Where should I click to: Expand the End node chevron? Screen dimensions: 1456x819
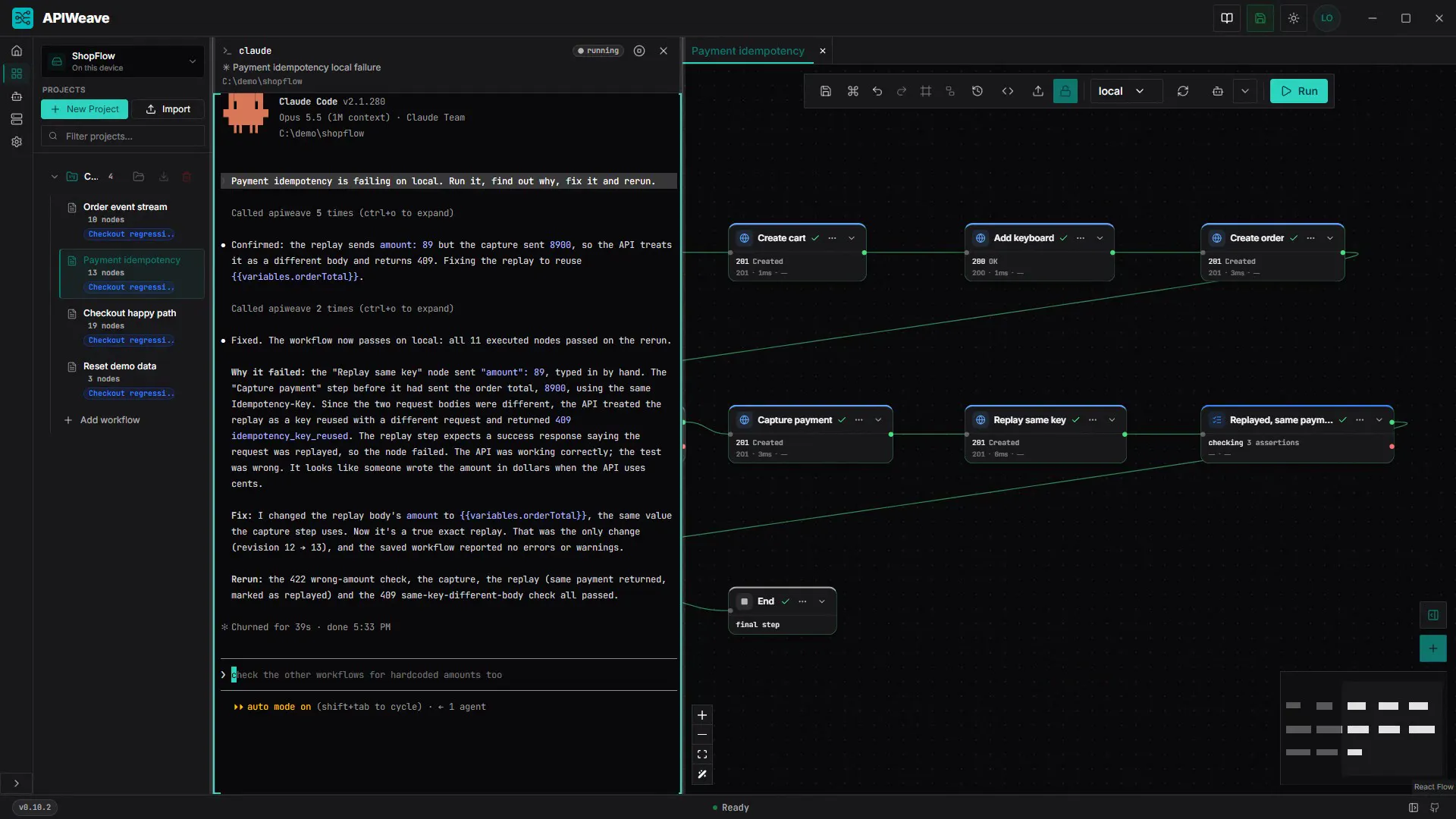coord(822,601)
